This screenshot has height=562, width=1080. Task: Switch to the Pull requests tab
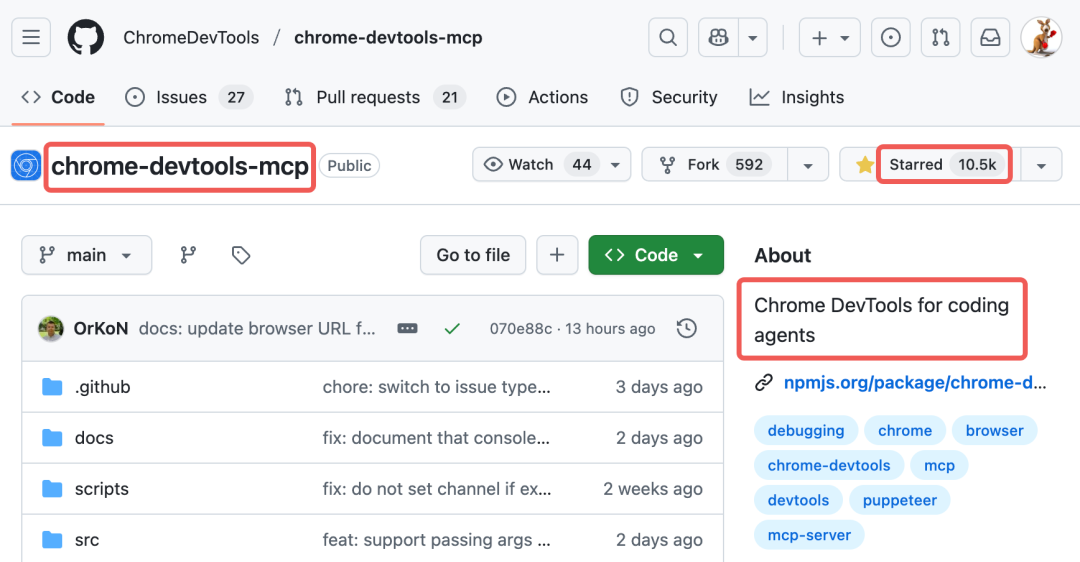pos(375,97)
